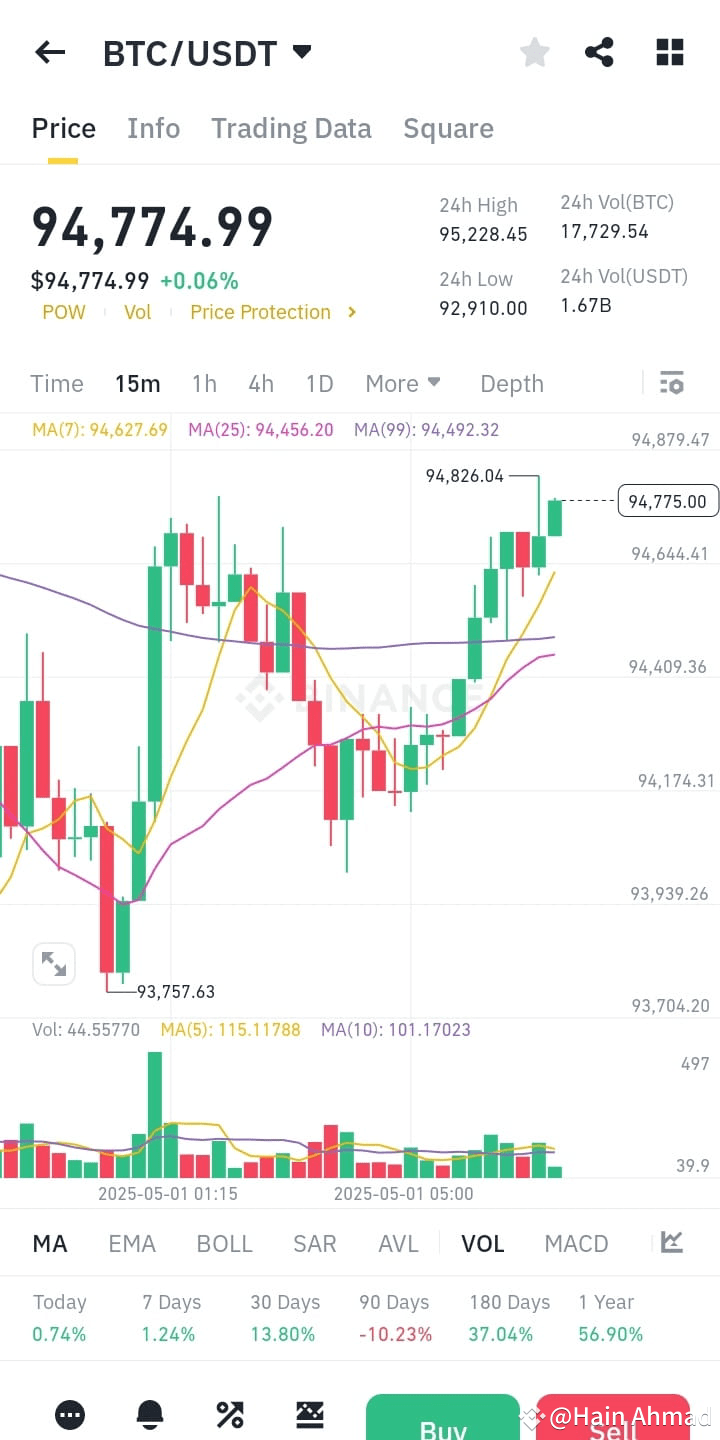Toggle favorite star for BTC/USDT
The width and height of the screenshot is (720, 1440).
click(534, 52)
